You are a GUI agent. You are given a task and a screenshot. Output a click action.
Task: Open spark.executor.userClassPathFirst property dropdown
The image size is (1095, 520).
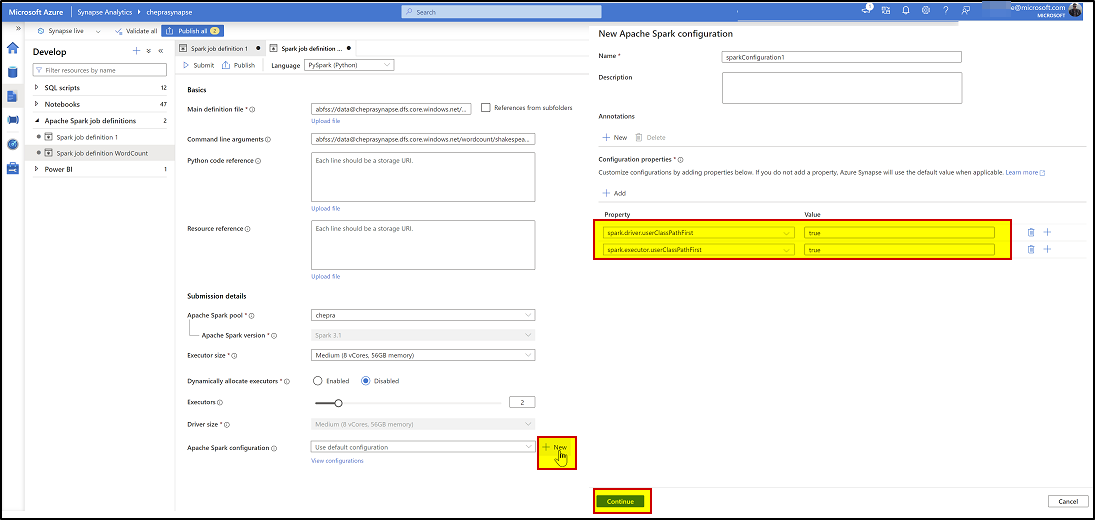(x=699, y=249)
